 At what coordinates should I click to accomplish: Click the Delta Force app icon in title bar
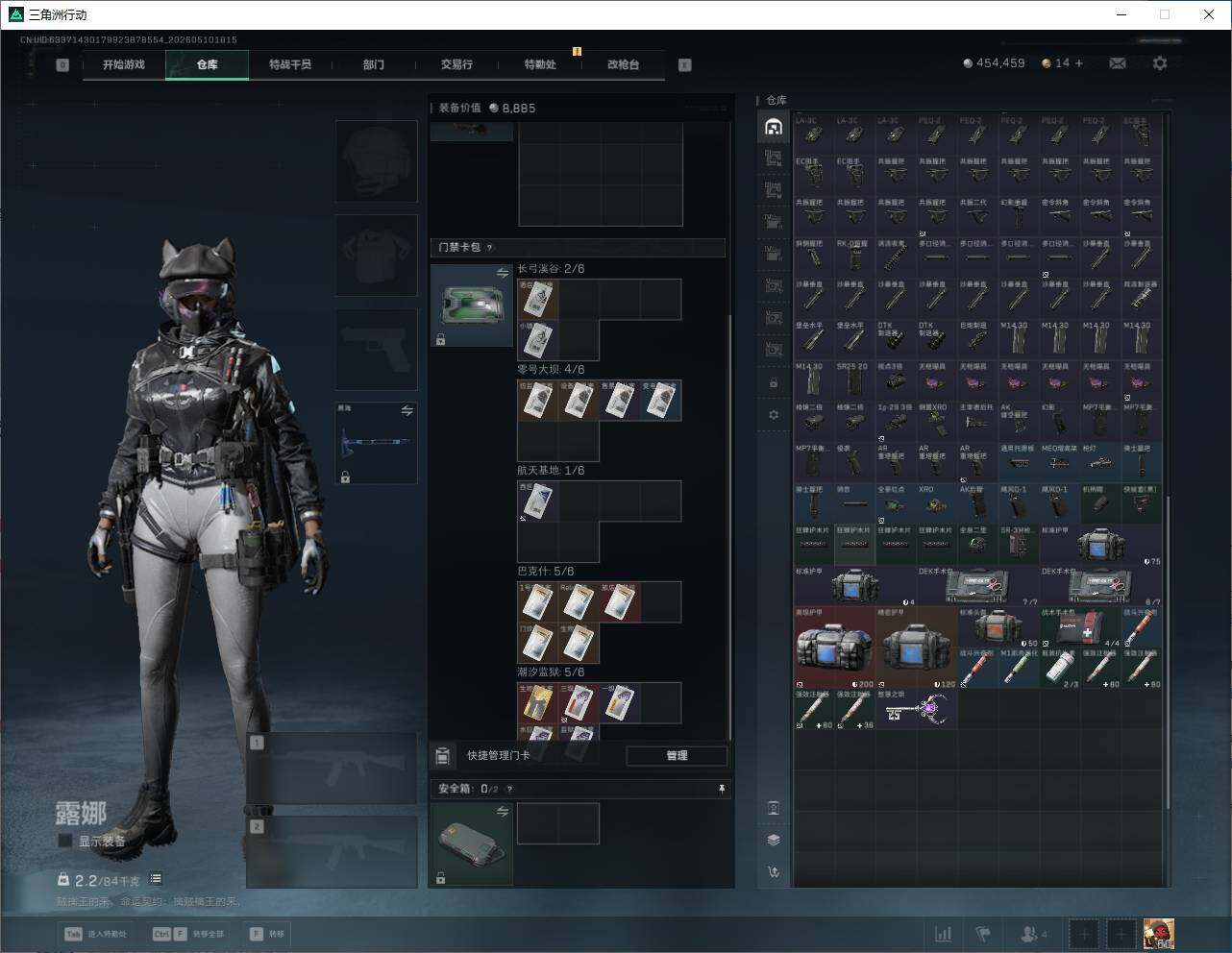[x=14, y=14]
